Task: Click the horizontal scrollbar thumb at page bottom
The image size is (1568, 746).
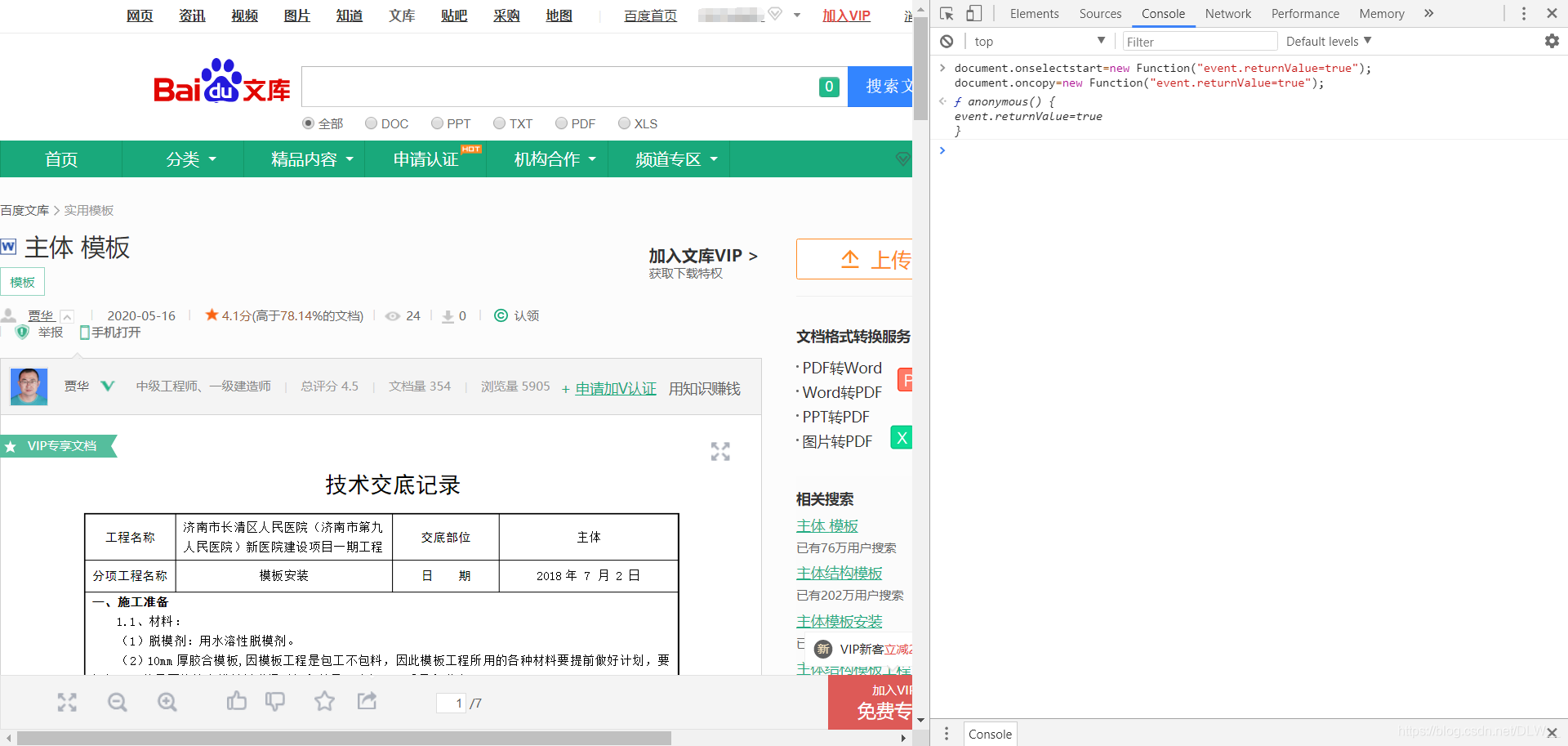Action: coord(344,738)
